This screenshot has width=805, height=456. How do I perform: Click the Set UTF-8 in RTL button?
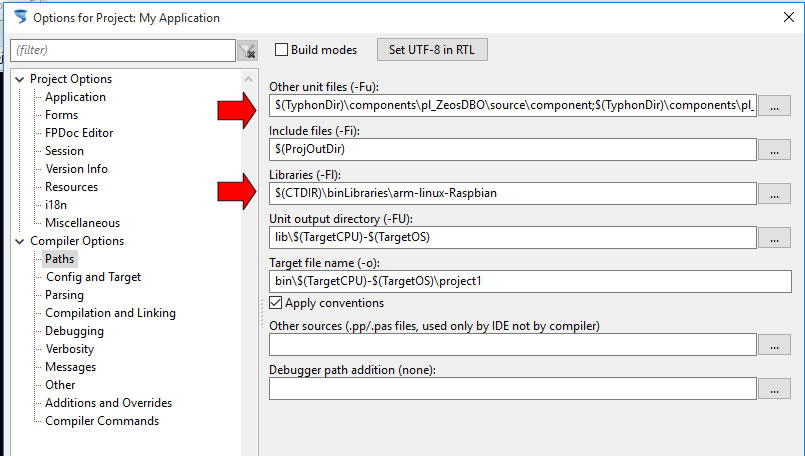pyautogui.click(x=432, y=50)
